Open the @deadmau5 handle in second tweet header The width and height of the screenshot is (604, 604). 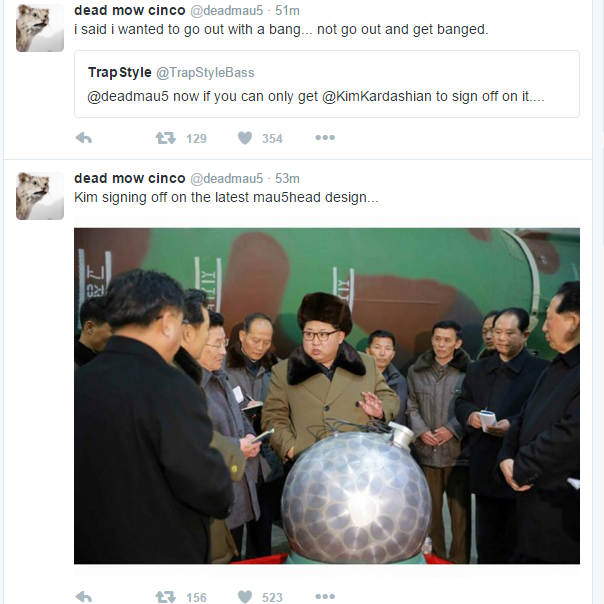pyautogui.click(x=226, y=178)
